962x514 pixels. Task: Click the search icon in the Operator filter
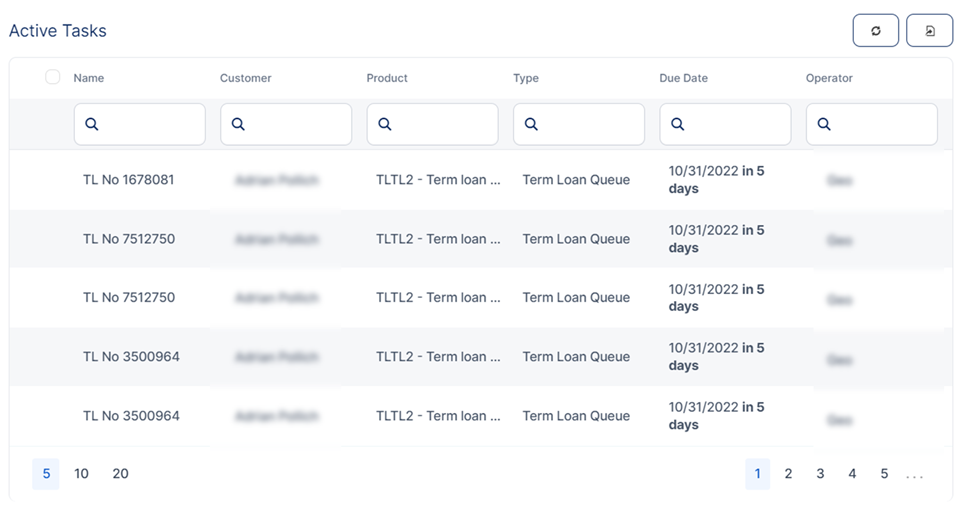click(824, 125)
